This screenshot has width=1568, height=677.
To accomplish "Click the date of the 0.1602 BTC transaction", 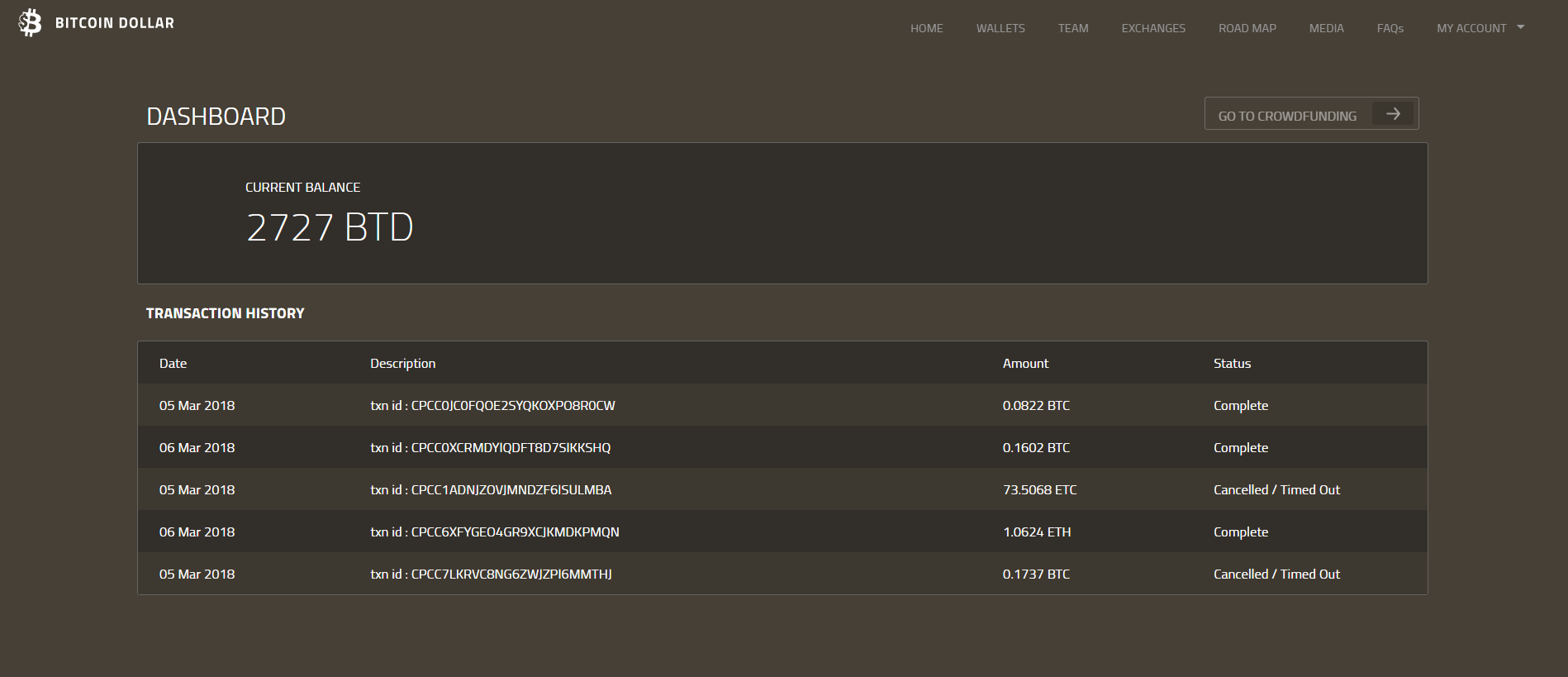I will (x=197, y=448).
